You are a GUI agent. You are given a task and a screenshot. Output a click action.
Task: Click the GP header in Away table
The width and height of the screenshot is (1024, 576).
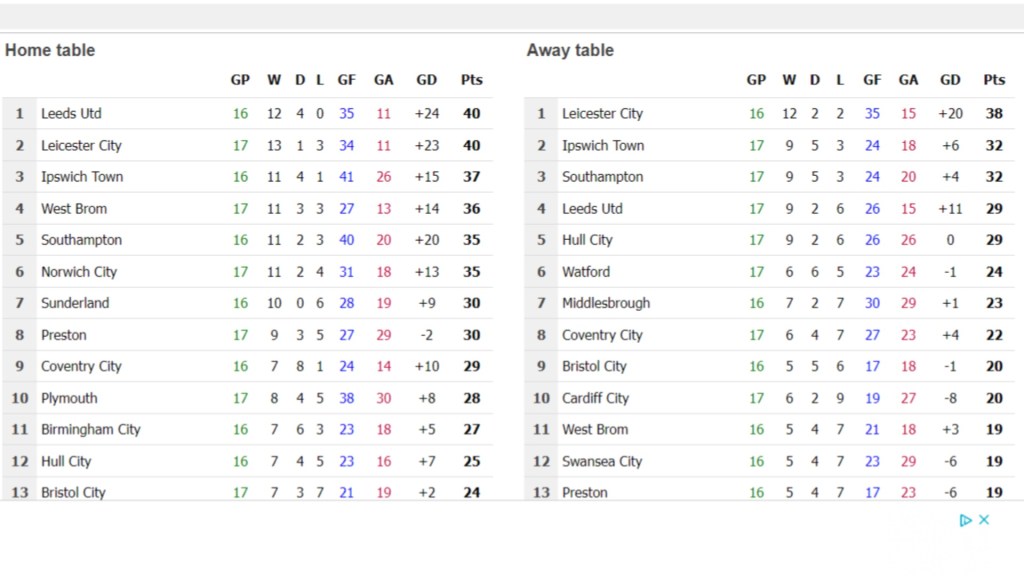tap(756, 80)
